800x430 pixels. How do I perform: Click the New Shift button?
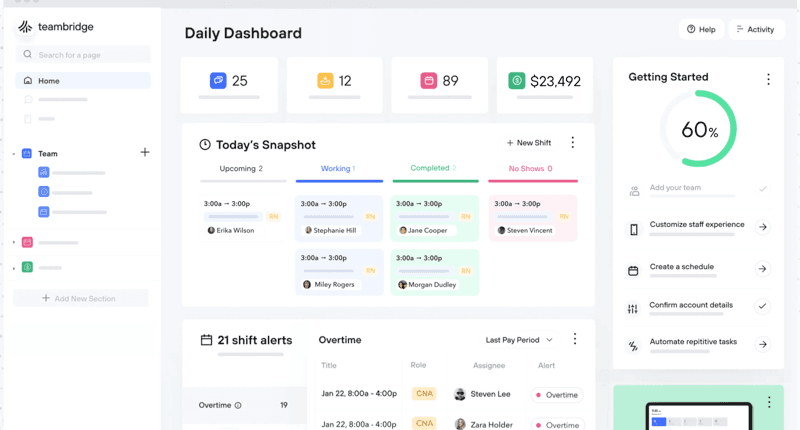(x=529, y=143)
